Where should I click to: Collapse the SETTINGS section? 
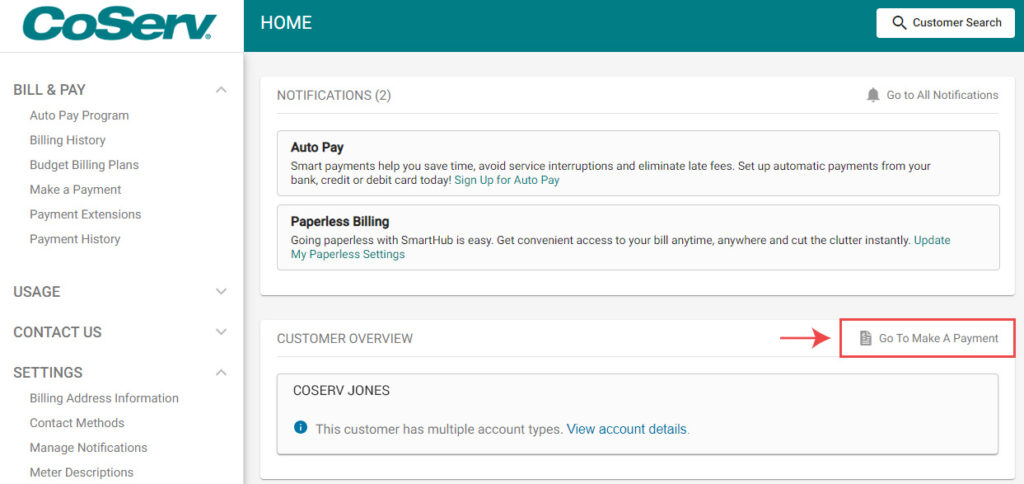[221, 372]
